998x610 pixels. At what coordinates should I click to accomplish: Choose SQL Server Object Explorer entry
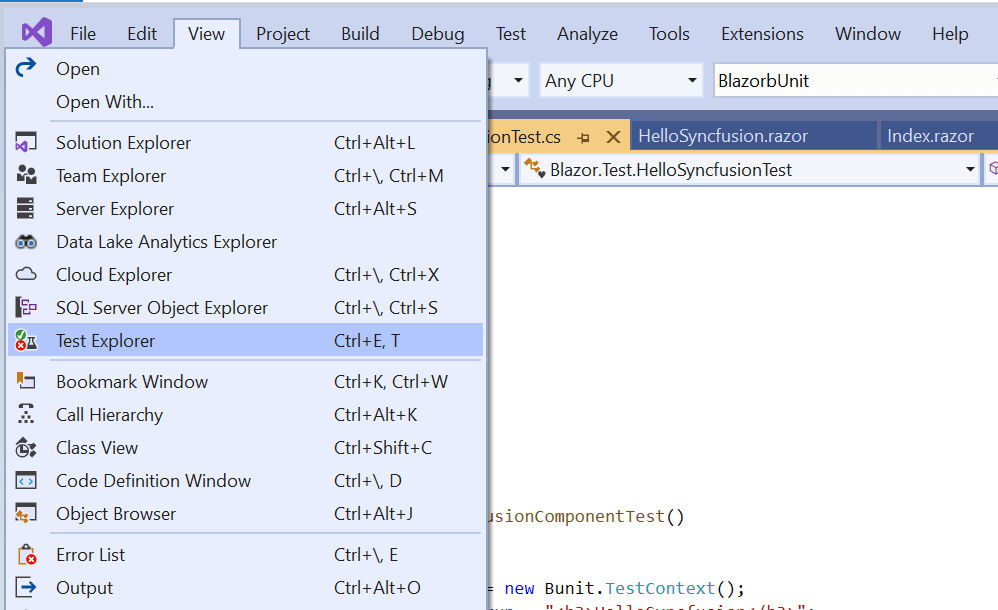(x=245, y=308)
